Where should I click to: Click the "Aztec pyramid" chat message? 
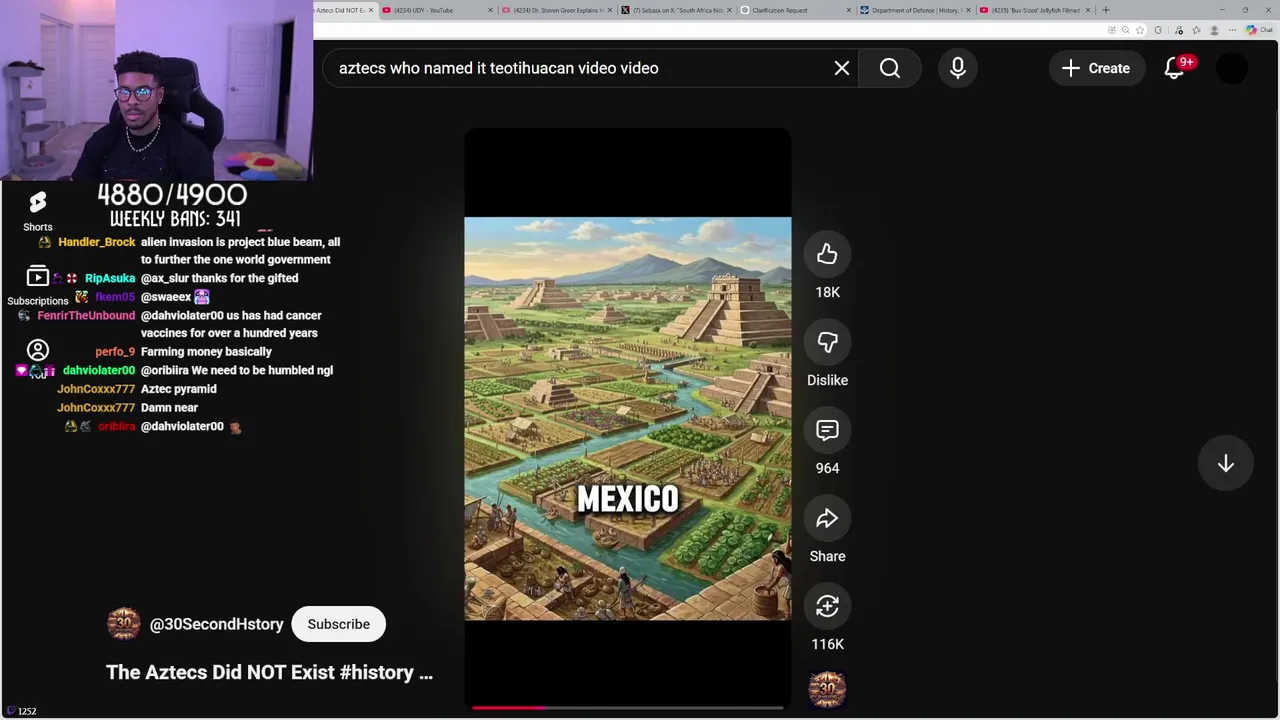tap(179, 389)
